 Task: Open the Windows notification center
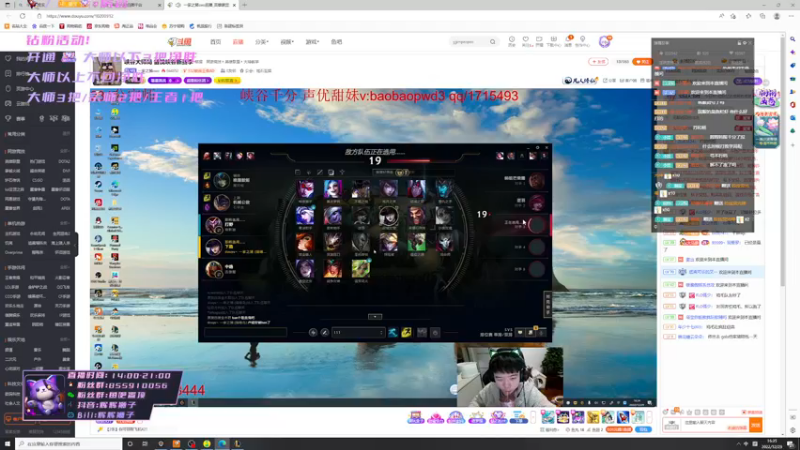792,444
